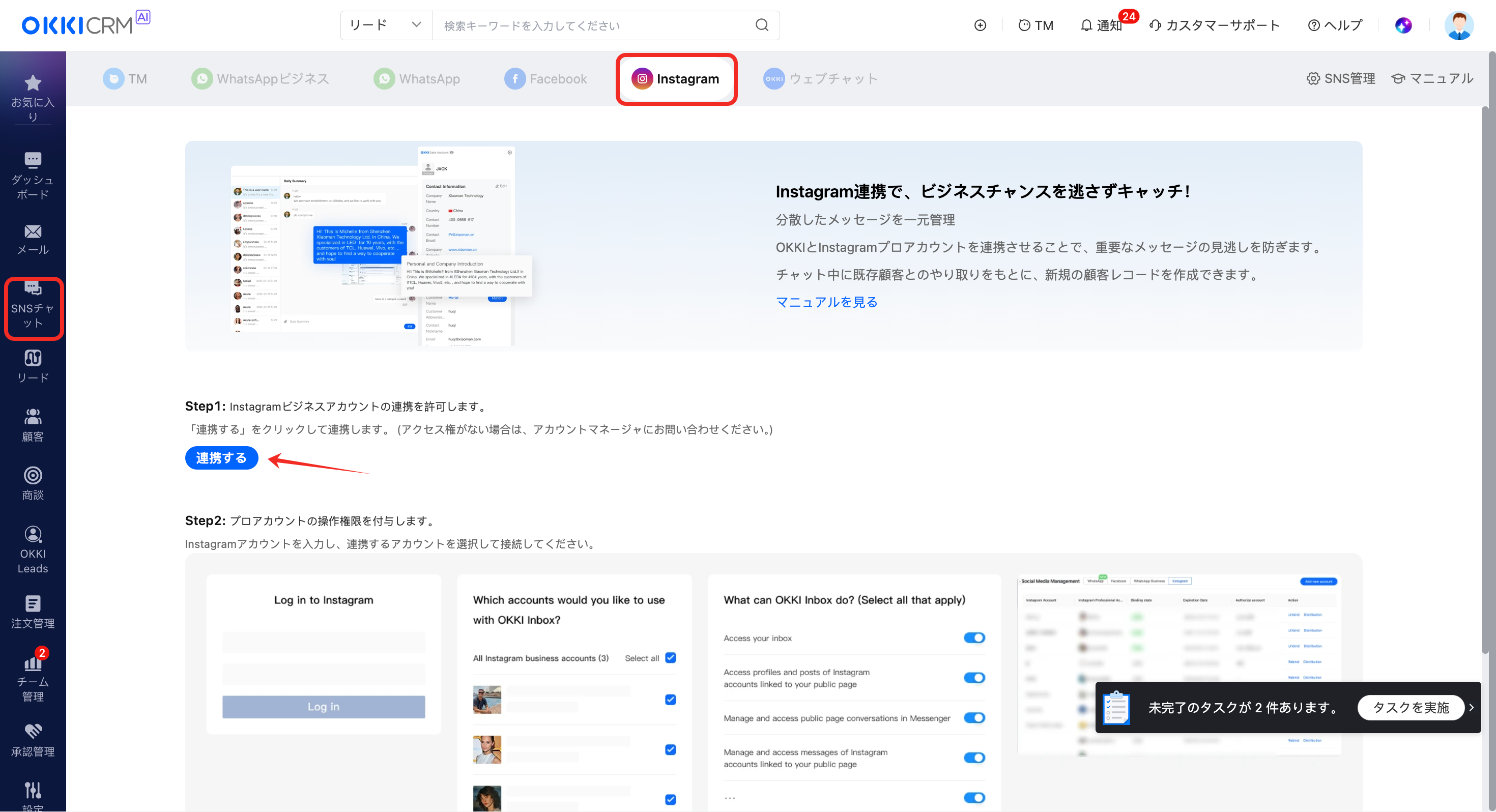
Task: Click the search magnifier icon
Action: tap(762, 25)
